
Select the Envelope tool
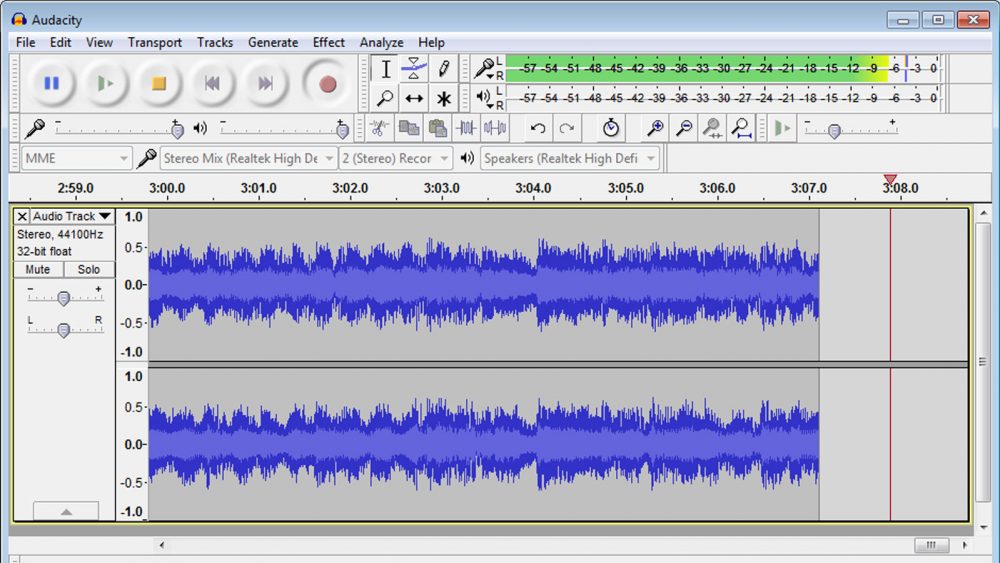414,68
